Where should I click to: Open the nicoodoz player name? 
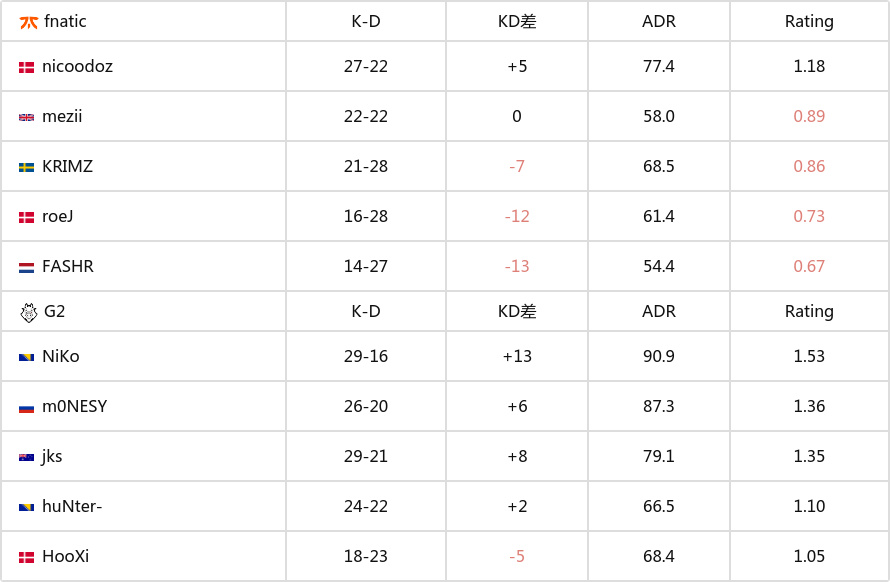click(77, 66)
